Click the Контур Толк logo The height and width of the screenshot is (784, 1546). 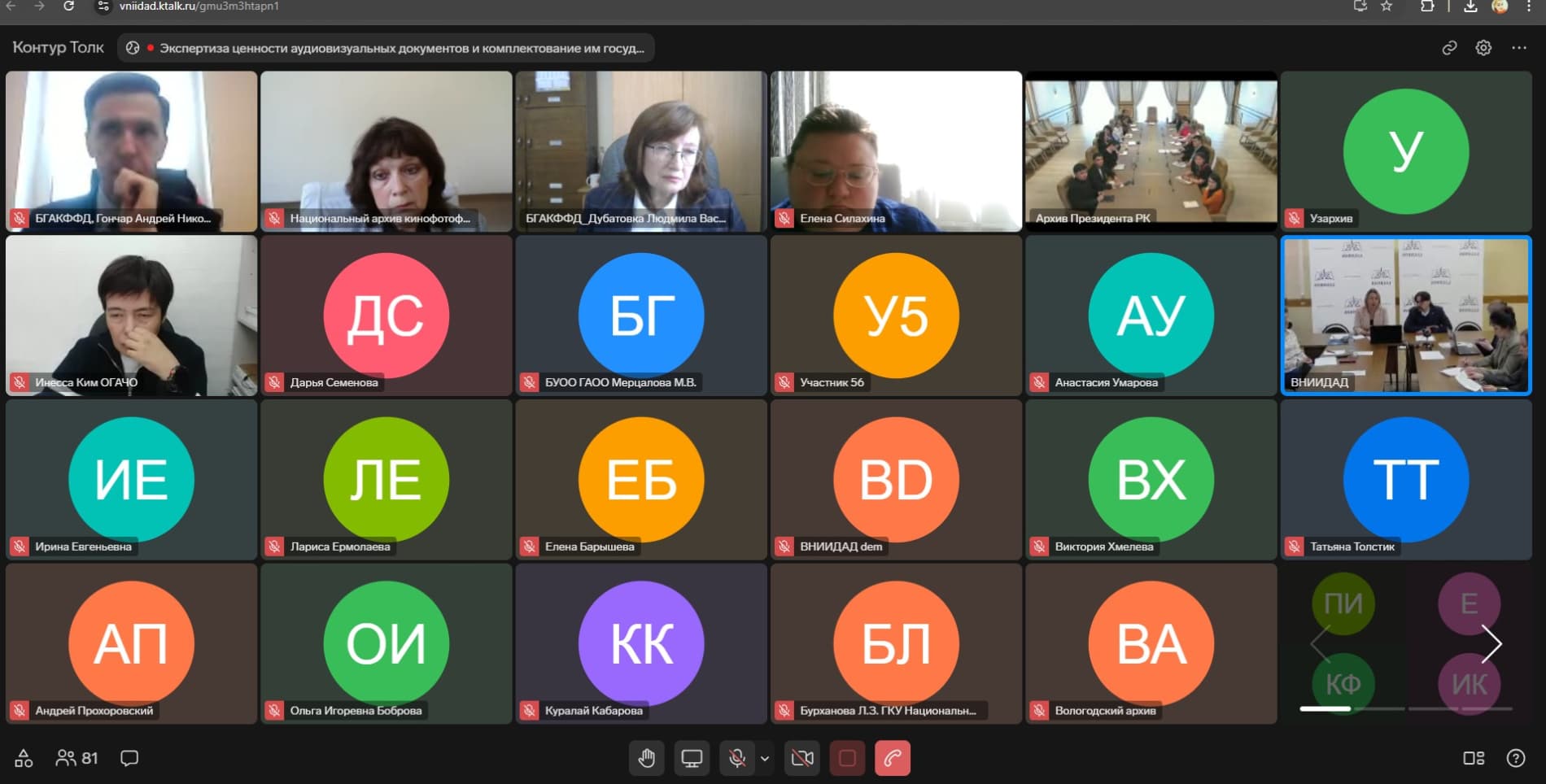click(59, 48)
